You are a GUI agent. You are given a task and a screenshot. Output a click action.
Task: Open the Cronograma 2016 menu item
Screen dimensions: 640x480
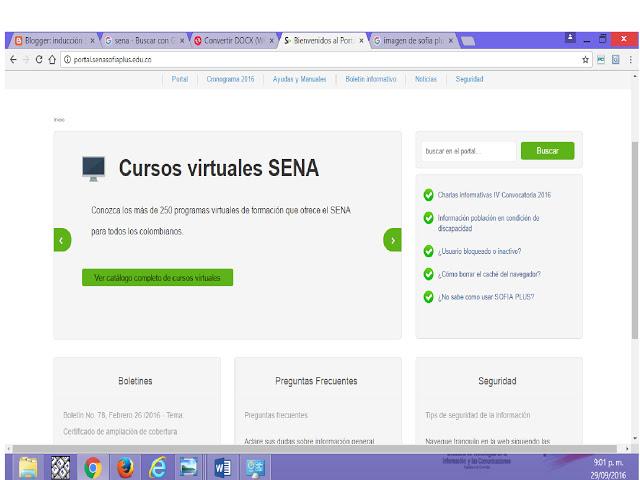click(230, 79)
